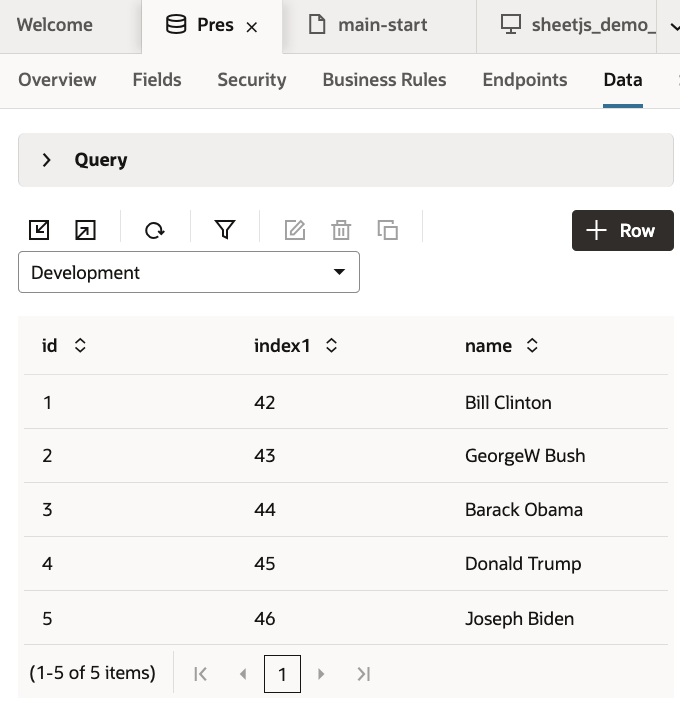Click the page number 1 field
Viewport: 680px width, 712px height.
(x=282, y=674)
